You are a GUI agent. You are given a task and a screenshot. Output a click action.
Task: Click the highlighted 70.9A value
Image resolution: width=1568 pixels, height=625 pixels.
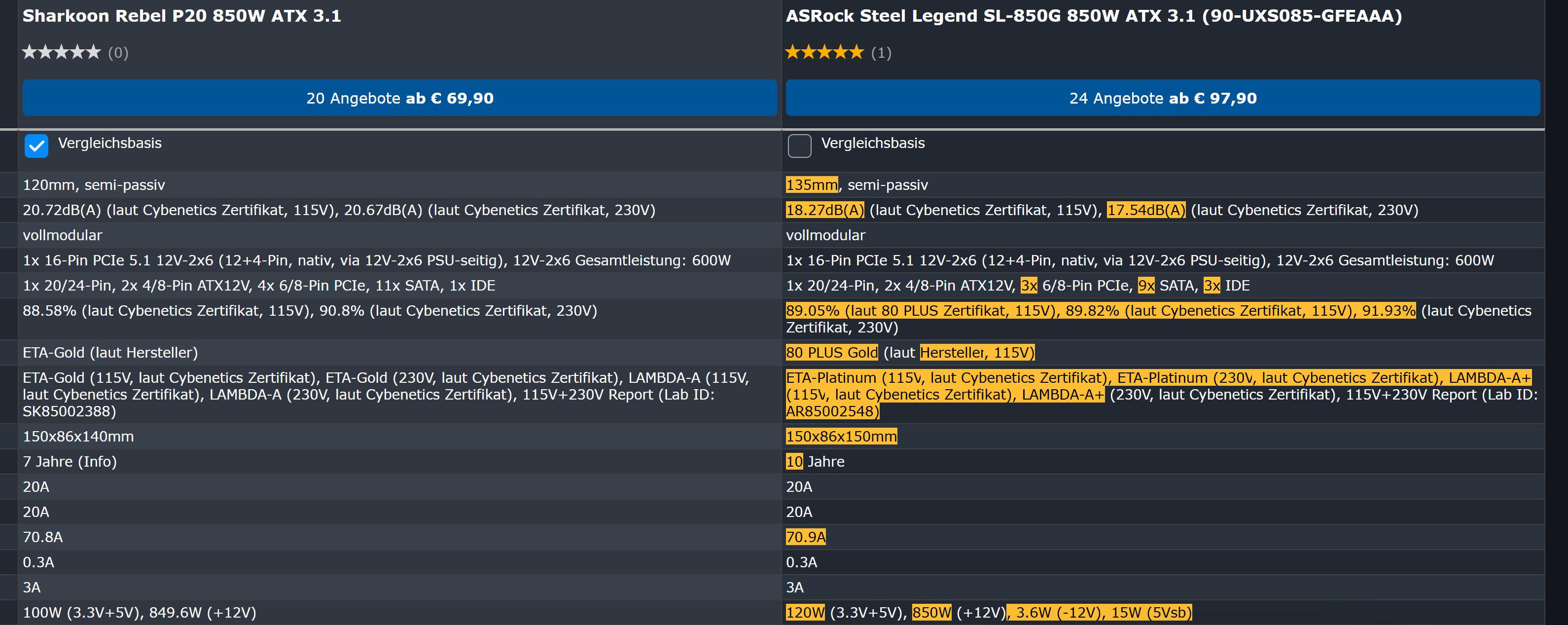(805, 537)
